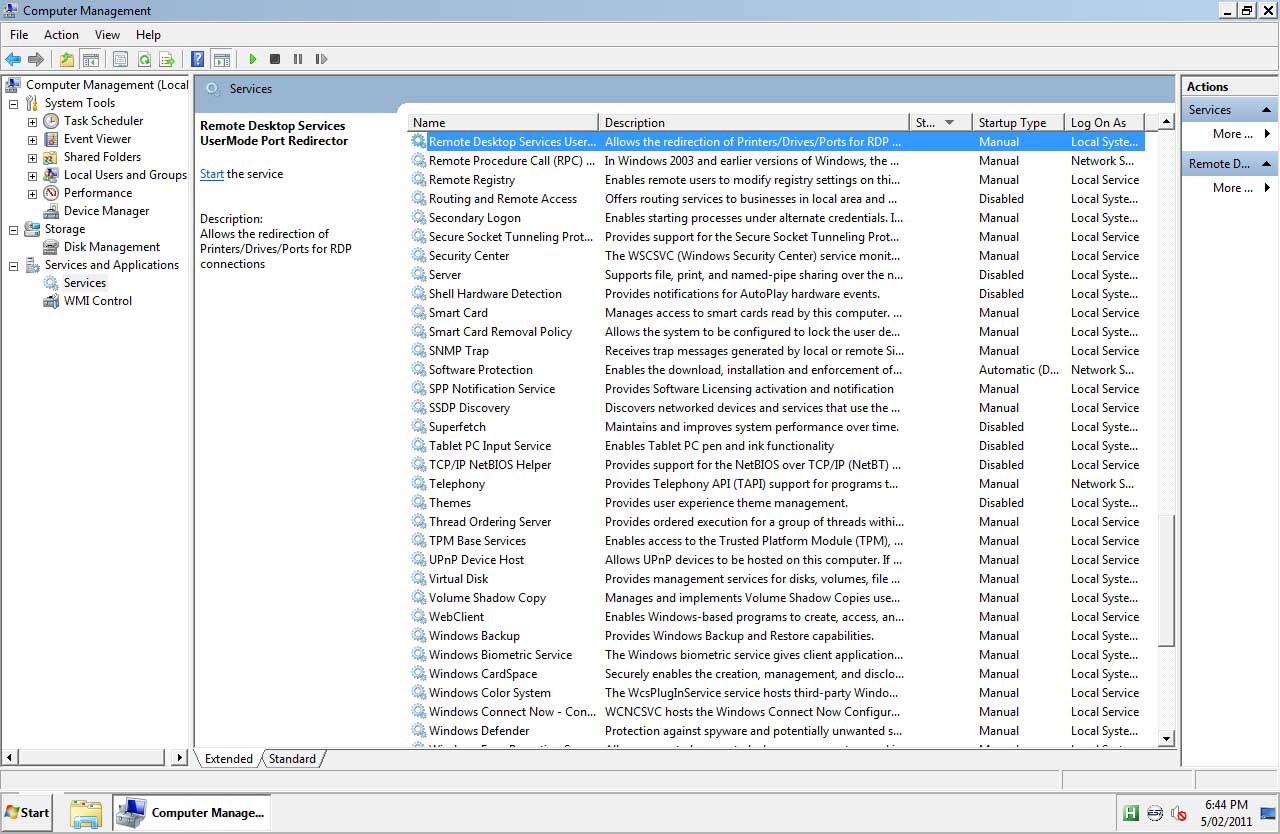Expand the Local Users and Groups node
The height and width of the screenshot is (834, 1280).
tap(32, 175)
